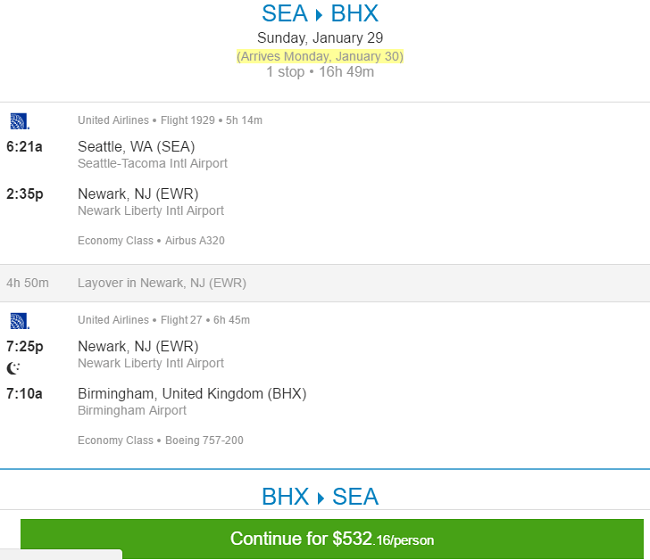Click the arrow between SEA and BHX
This screenshot has height=560, width=650.
(319, 15)
